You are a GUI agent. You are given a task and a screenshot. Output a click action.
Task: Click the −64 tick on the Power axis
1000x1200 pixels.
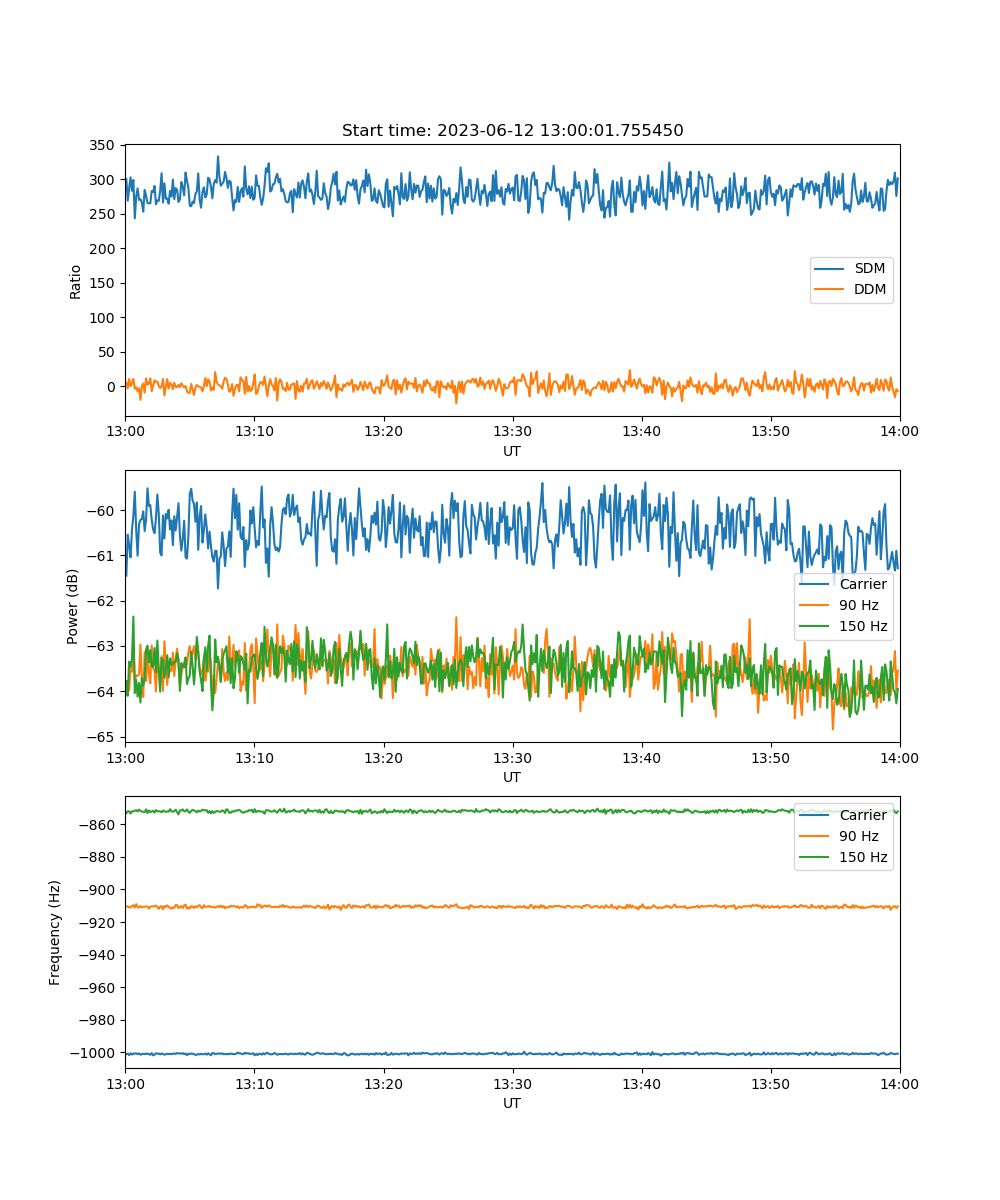(x=101, y=692)
